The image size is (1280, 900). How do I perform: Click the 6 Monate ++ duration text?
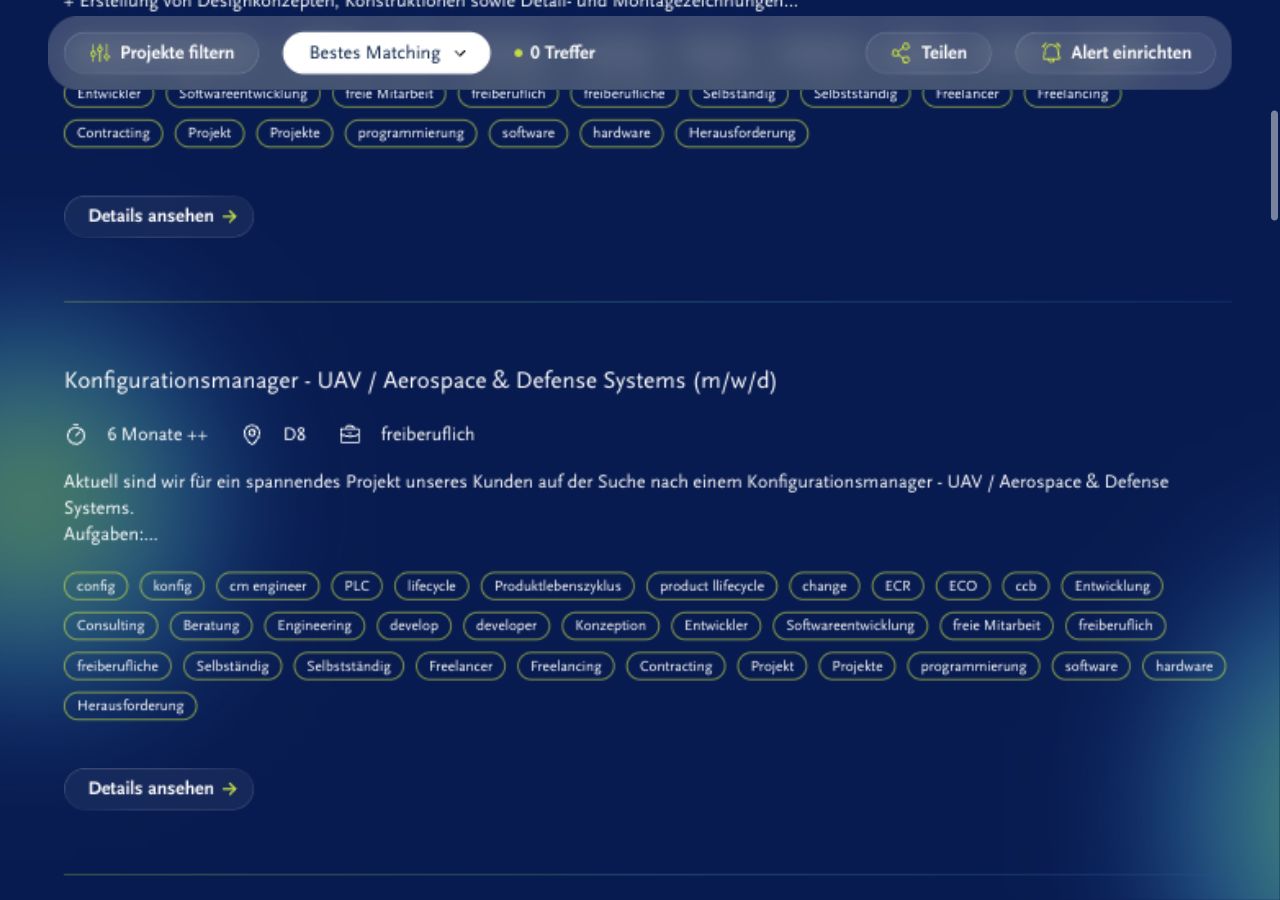click(158, 434)
